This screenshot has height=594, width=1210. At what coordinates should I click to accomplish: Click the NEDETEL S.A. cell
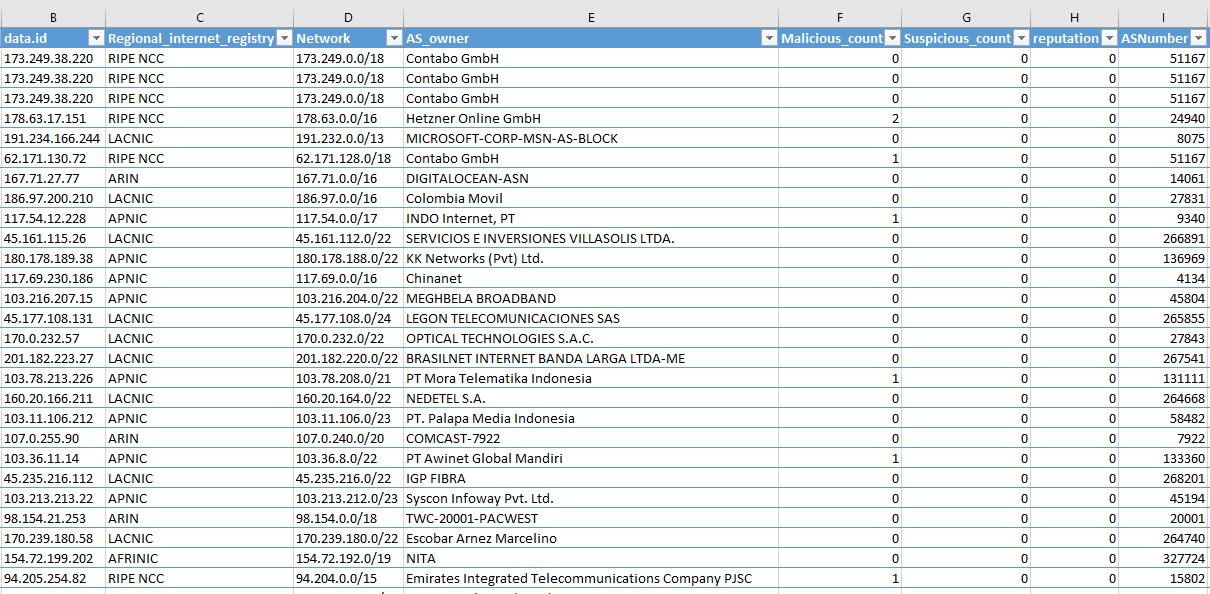(x=591, y=398)
